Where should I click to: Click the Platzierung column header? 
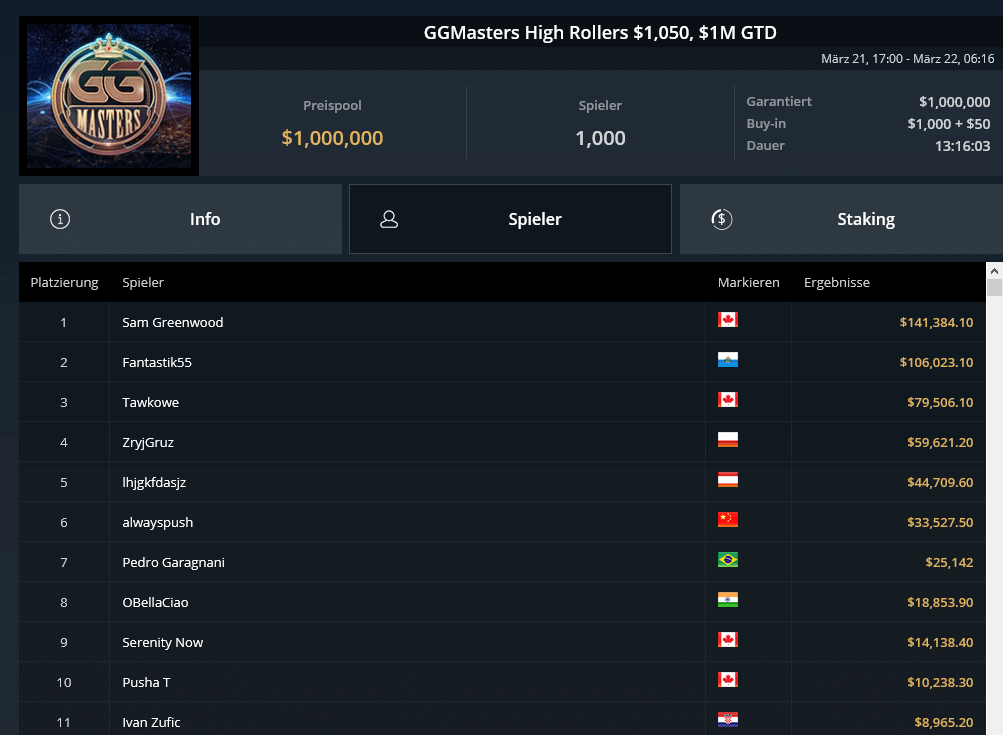(65, 282)
